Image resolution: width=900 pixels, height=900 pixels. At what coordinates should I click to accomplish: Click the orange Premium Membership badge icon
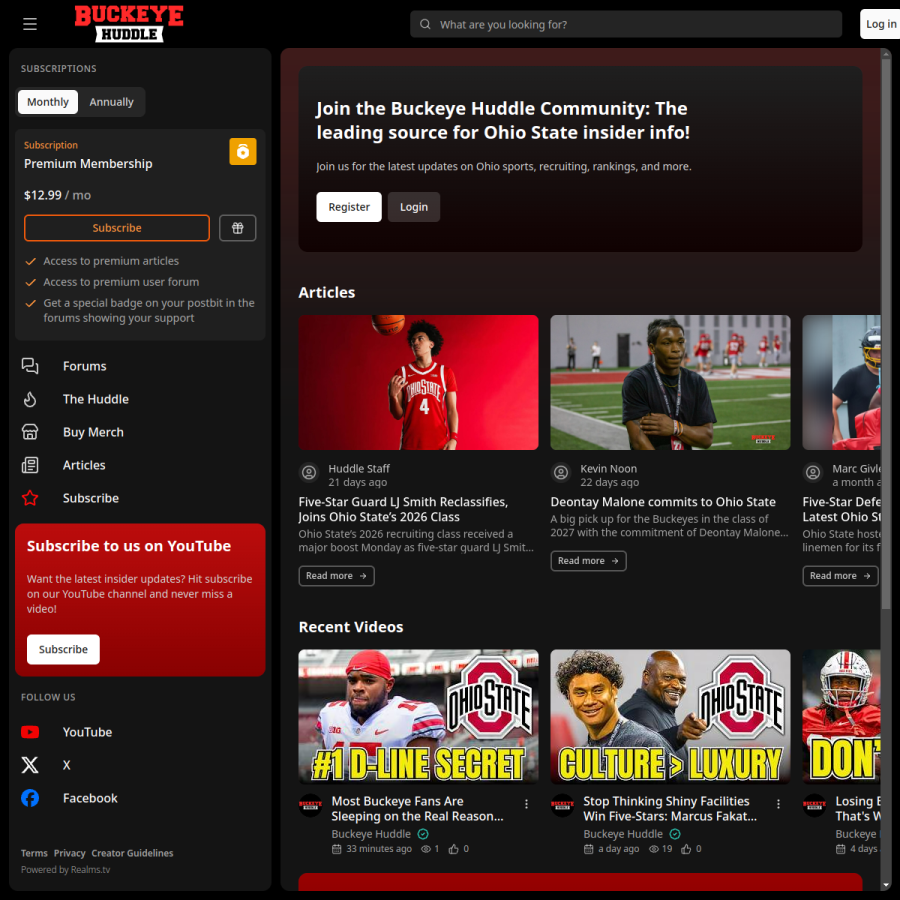click(243, 152)
